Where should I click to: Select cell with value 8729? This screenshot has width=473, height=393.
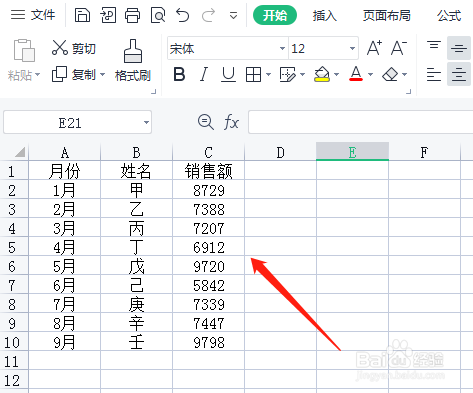(x=209, y=190)
